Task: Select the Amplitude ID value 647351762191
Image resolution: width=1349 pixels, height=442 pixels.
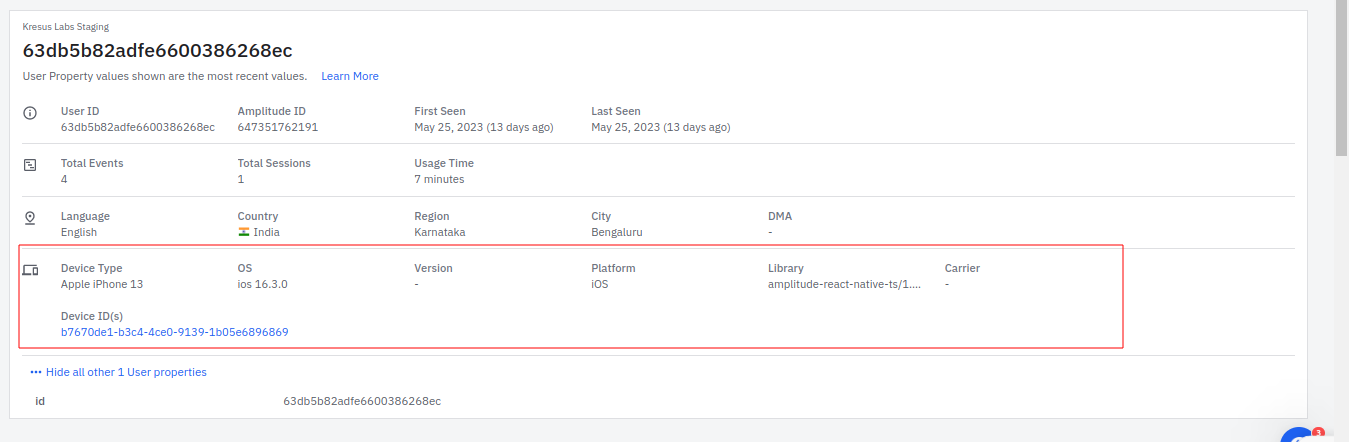Action: point(277,128)
